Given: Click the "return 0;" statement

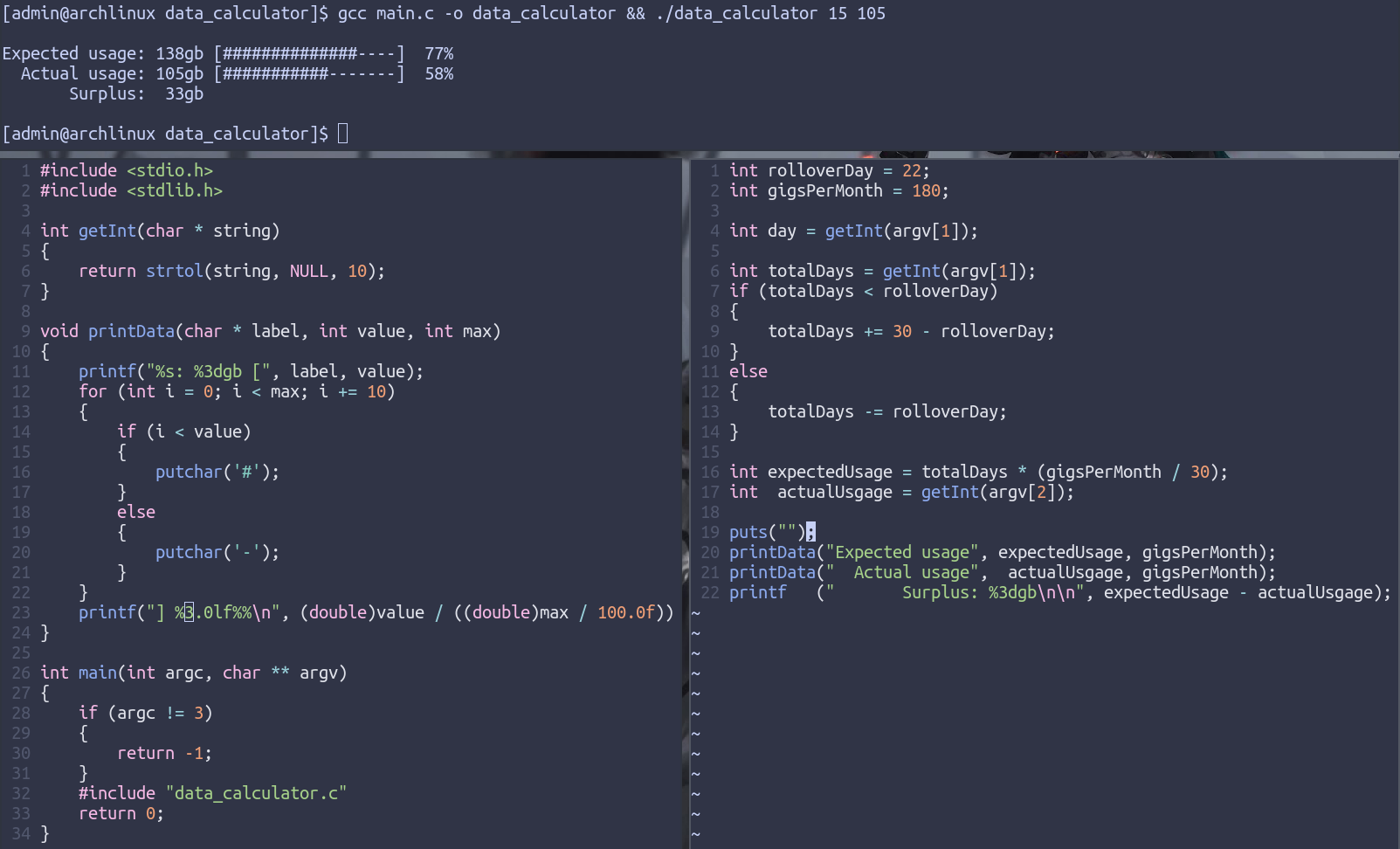Looking at the screenshot, I should [121, 813].
